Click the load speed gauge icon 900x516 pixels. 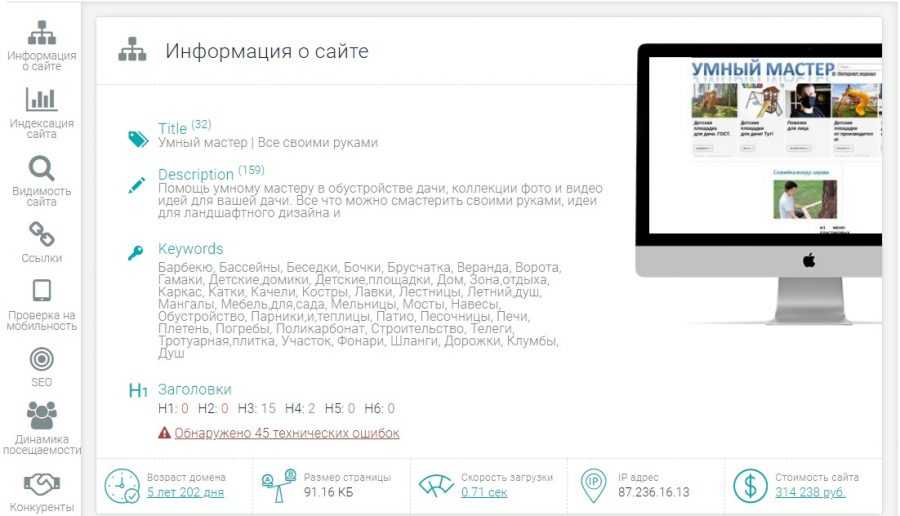tap(436, 486)
